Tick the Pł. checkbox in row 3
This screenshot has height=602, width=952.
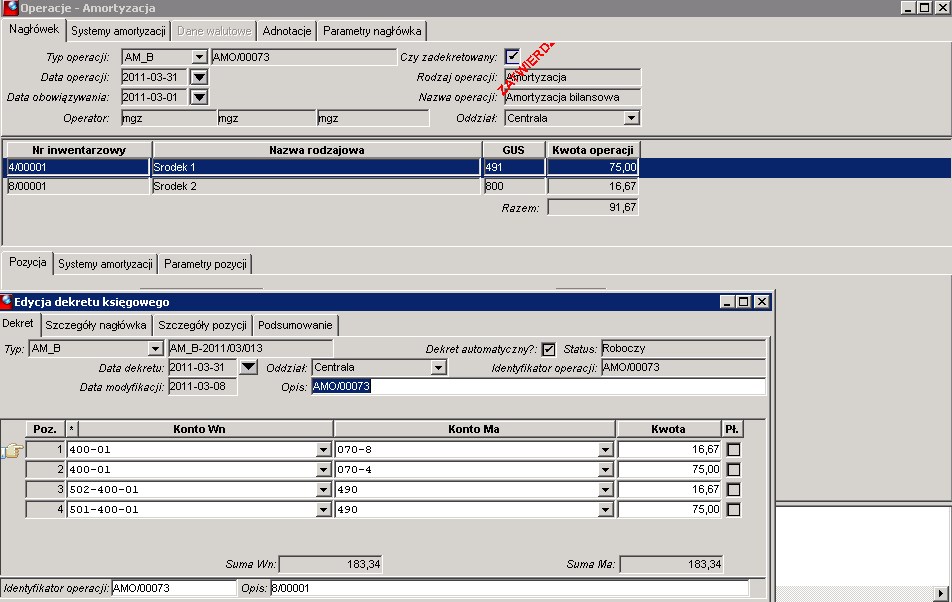point(733,490)
